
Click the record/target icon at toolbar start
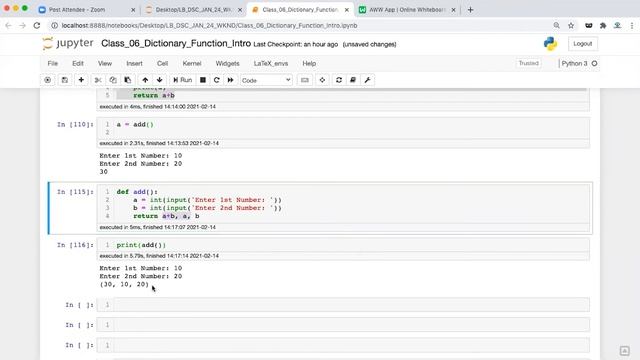[x=48, y=80]
